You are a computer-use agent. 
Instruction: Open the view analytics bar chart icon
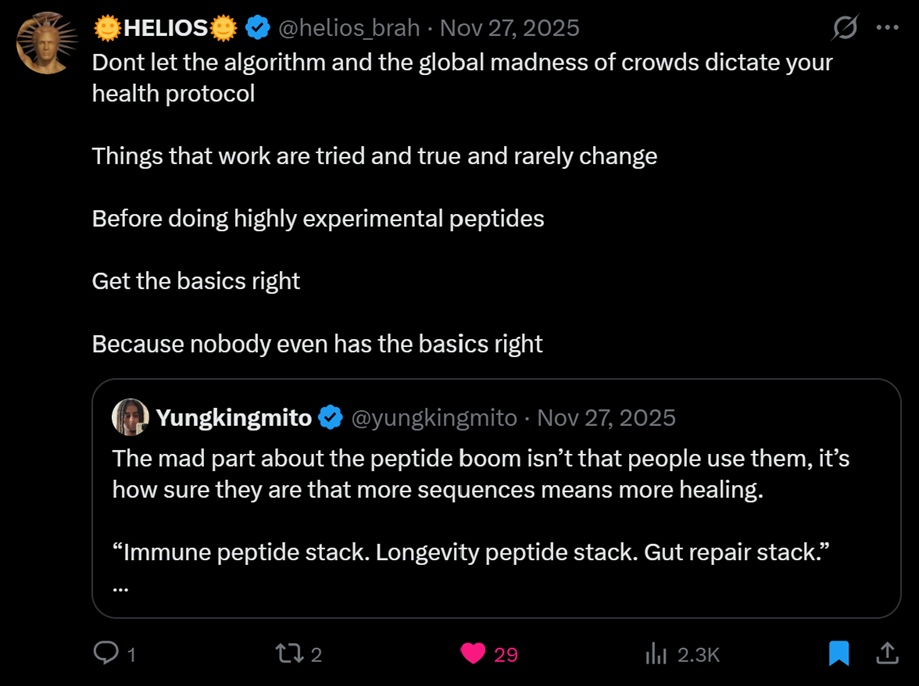point(656,654)
